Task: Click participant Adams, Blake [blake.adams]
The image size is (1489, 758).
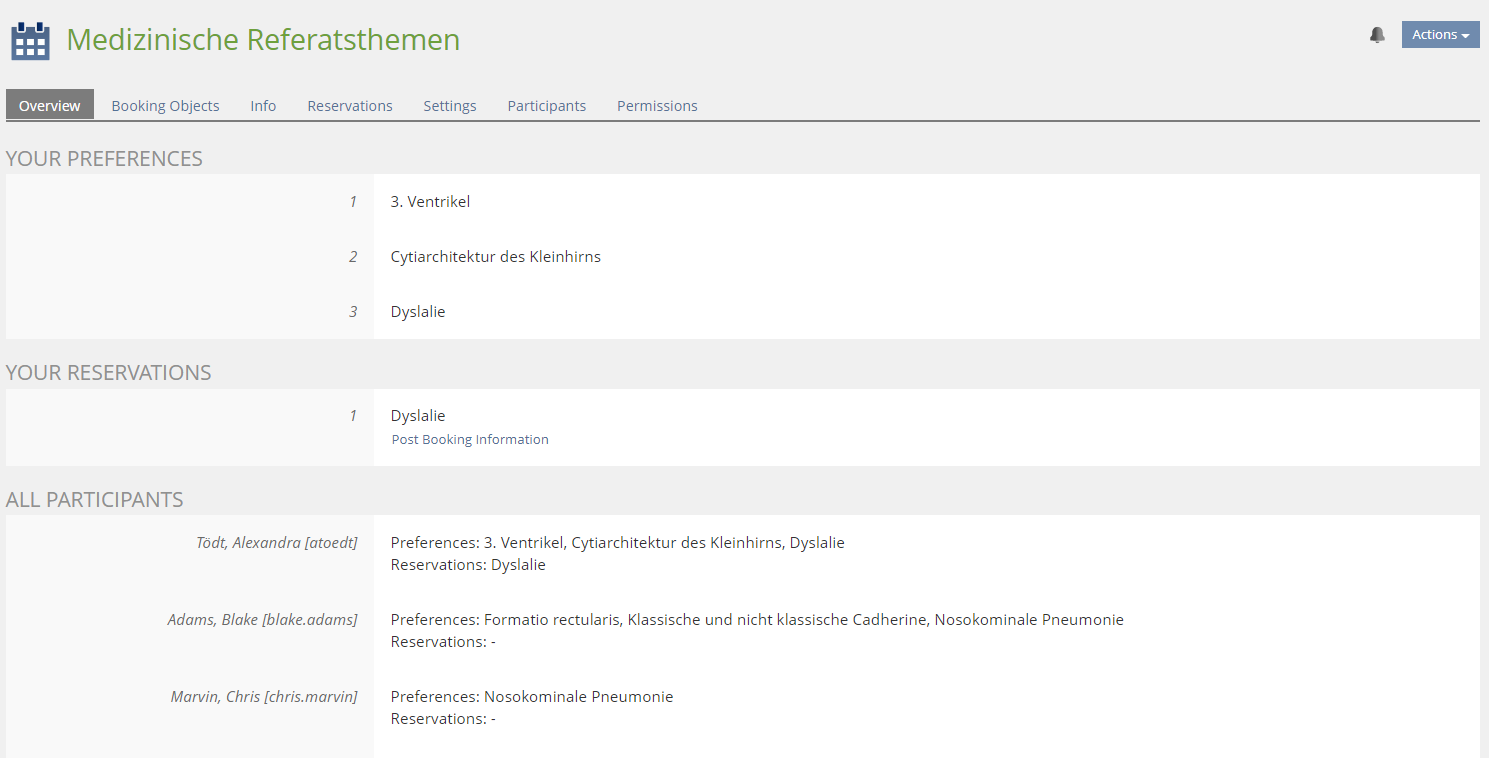Action: (262, 620)
